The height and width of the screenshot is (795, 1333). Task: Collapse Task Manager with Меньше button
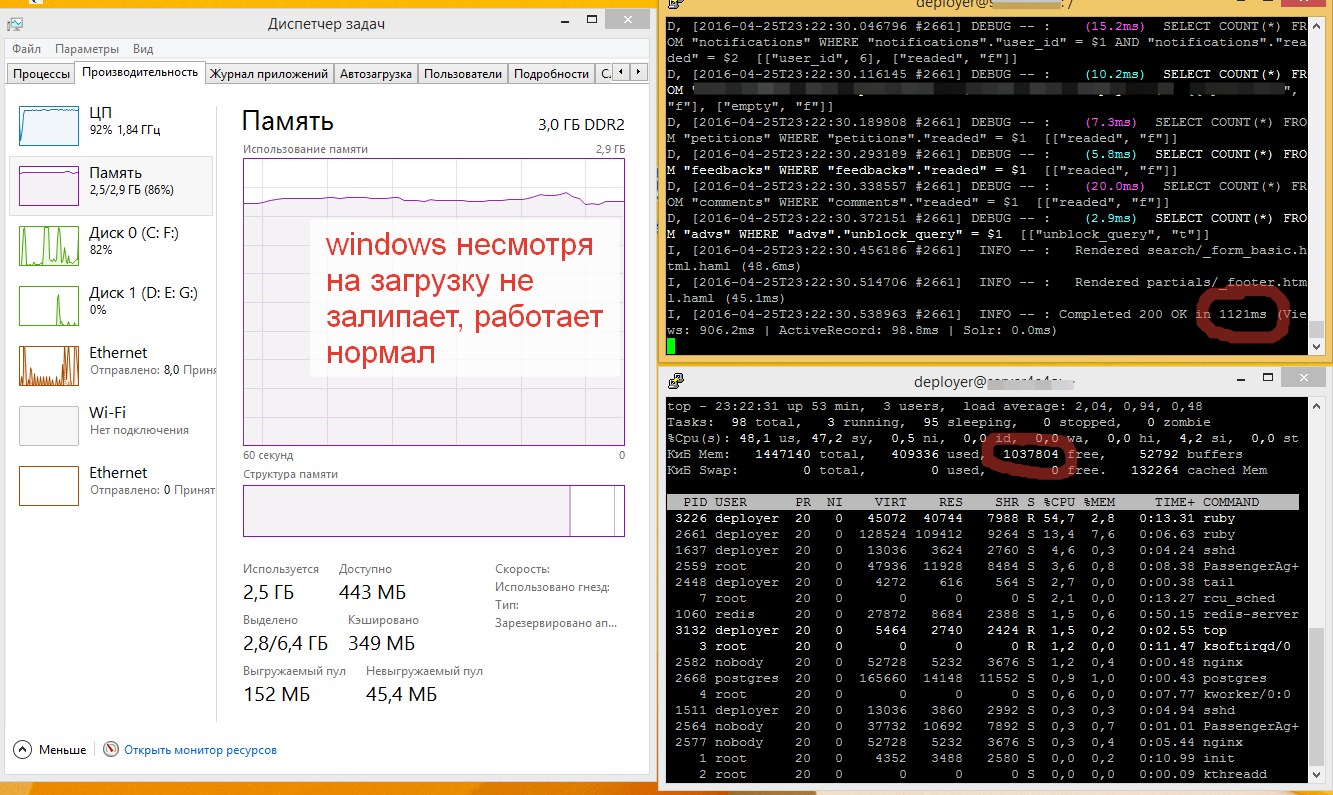[x=50, y=749]
